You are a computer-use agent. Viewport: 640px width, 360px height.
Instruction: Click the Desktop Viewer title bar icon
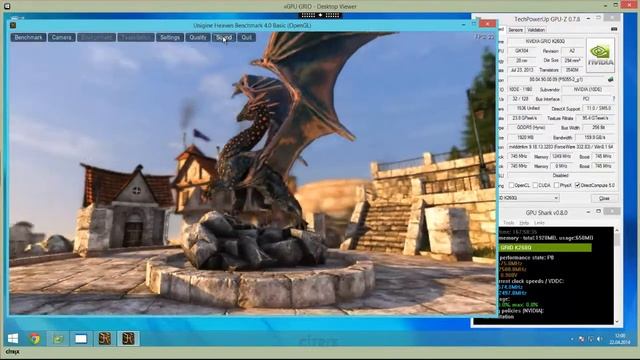pos(7,6)
